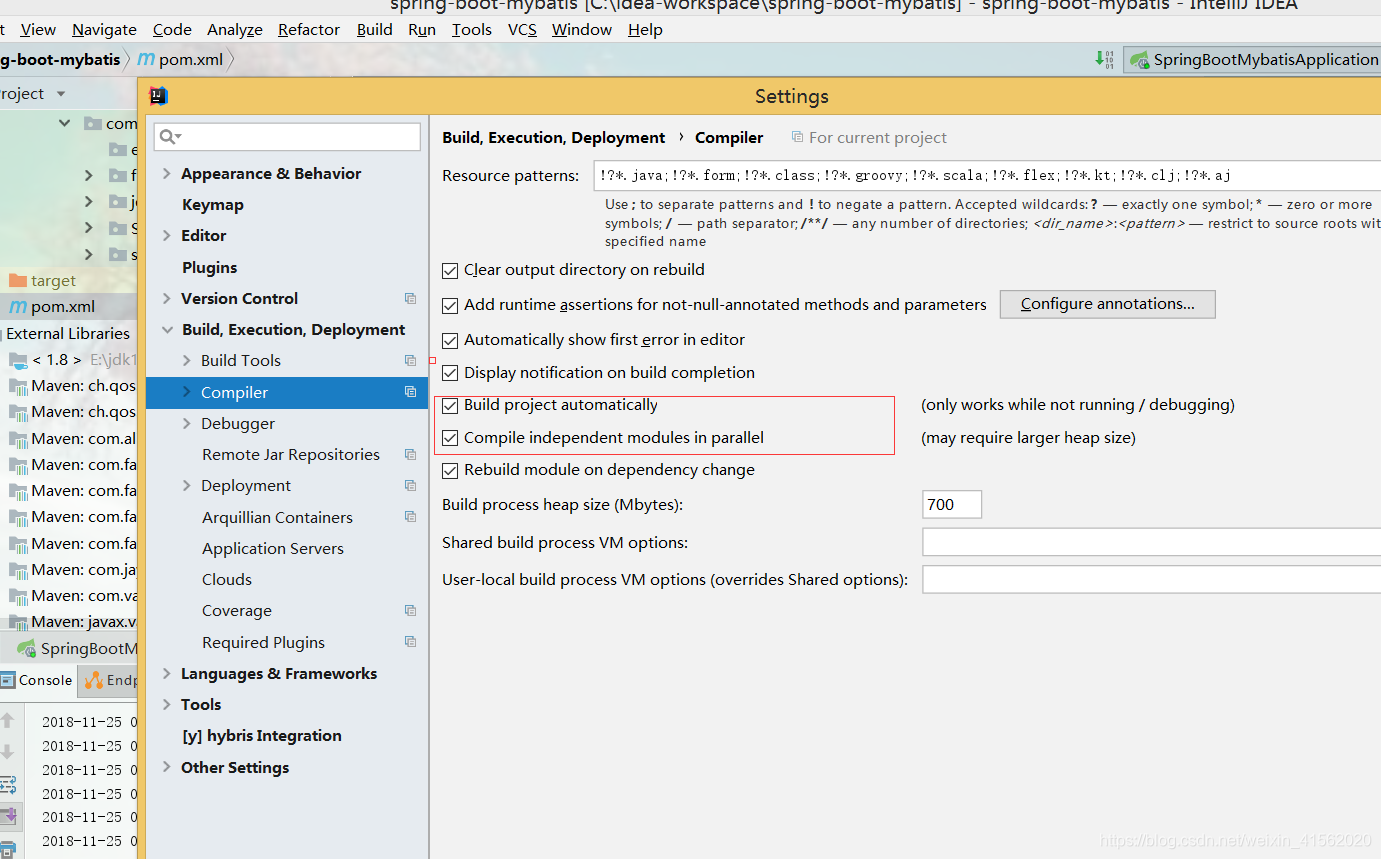Expand the Compiler node arrow

pyautogui.click(x=187, y=392)
